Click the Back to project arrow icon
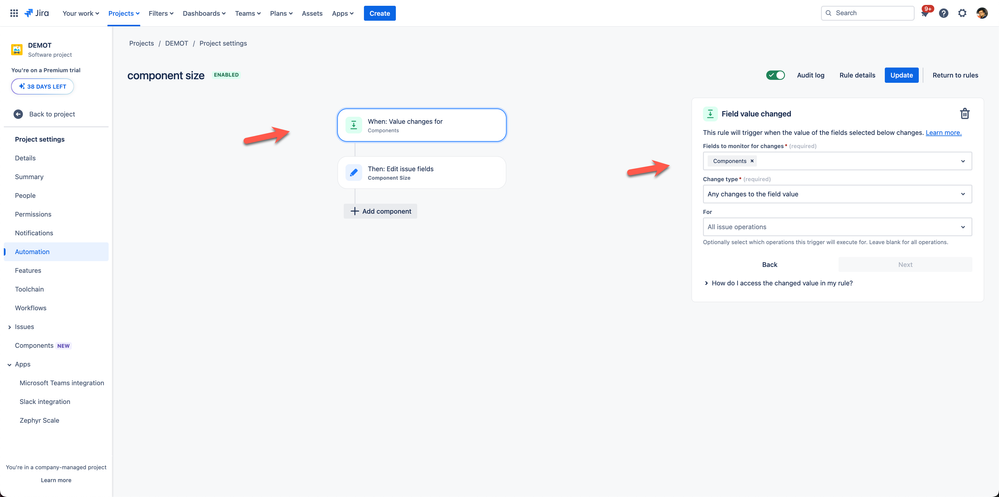This screenshot has width=999, height=497. (x=18, y=114)
